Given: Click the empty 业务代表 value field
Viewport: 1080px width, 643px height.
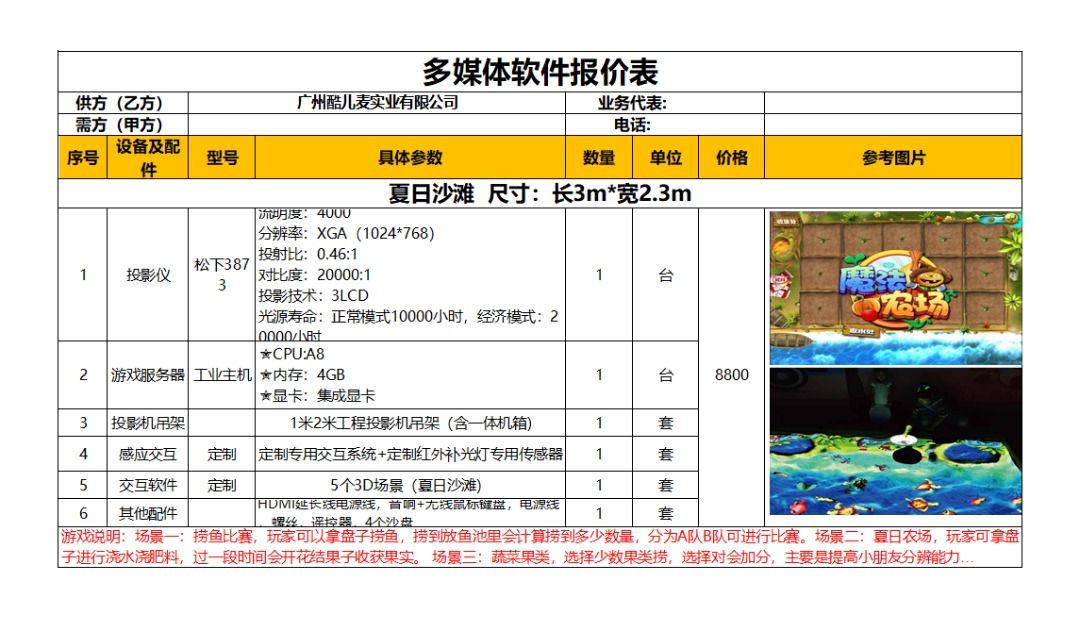Looking at the screenshot, I should 893,103.
